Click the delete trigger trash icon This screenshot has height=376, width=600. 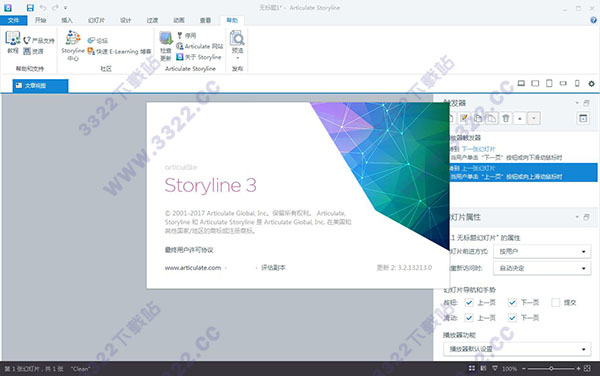point(506,118)
